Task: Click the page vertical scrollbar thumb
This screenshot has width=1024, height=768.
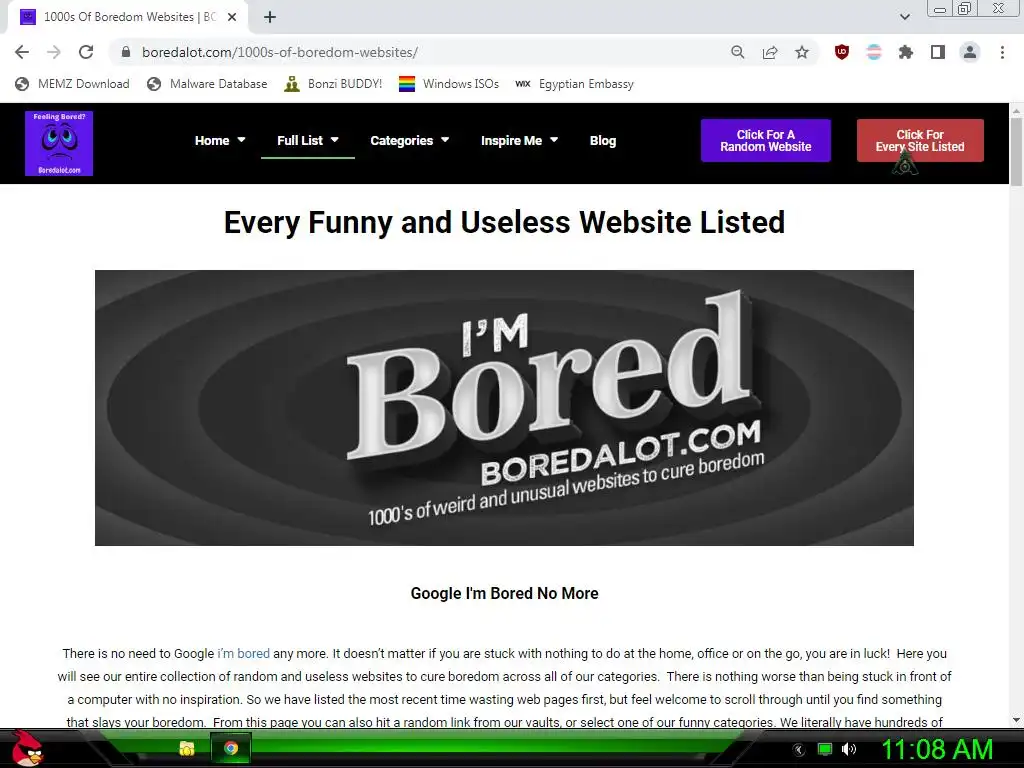Action: (x=1016, y=153)
